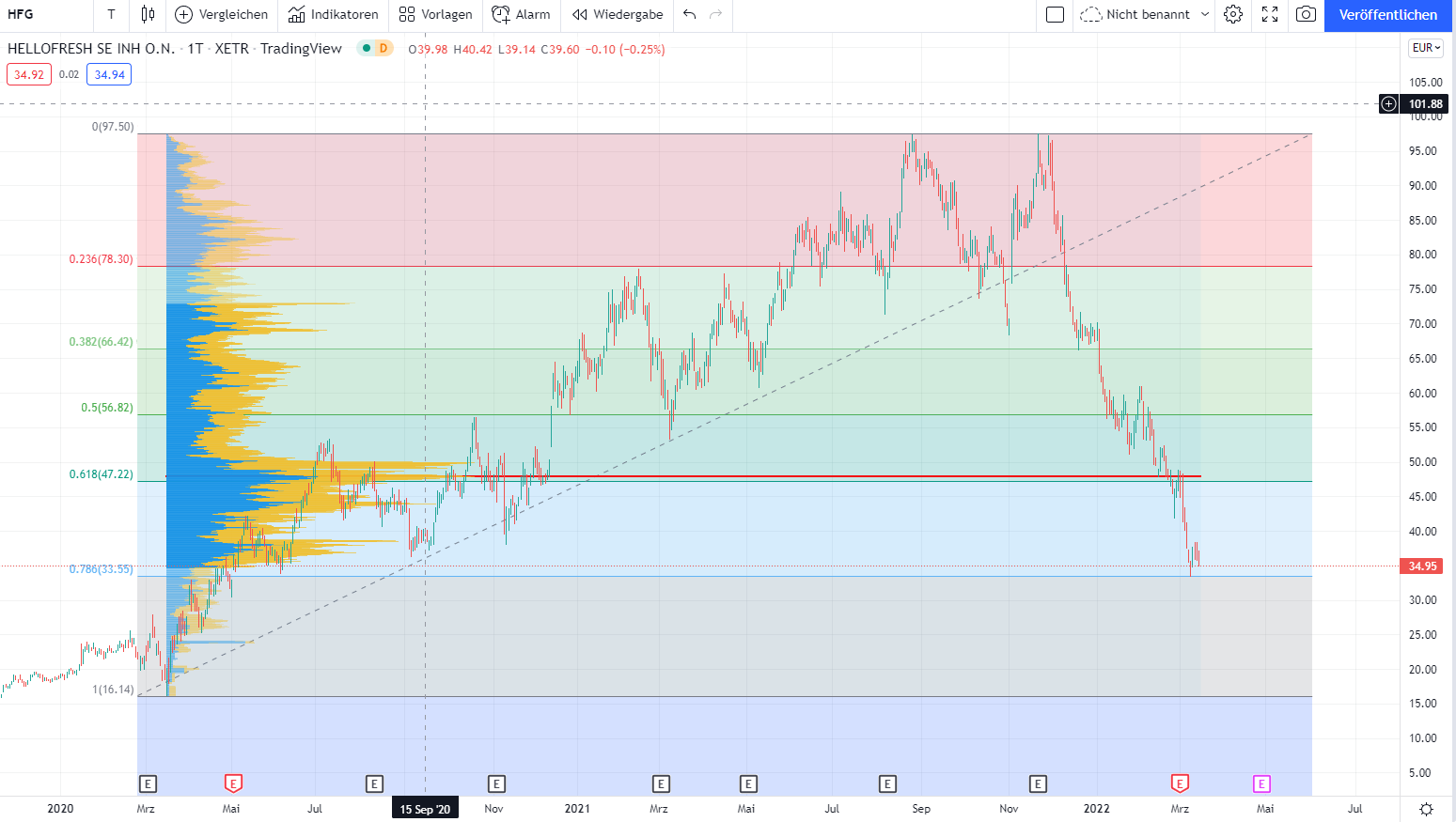This screenshot has width=1456, height=822.
Task: Open the candlestick chart style menu
Action: (148, 14)
